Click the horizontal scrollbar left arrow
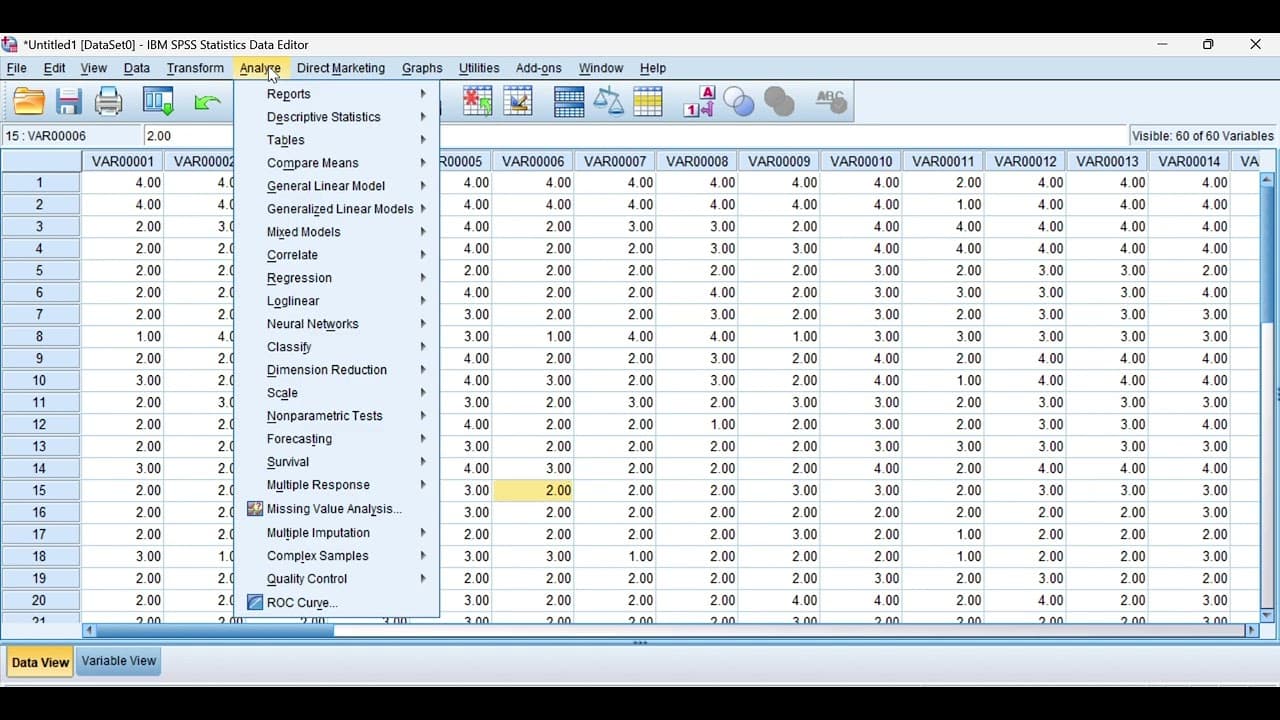 coord(90,630)
